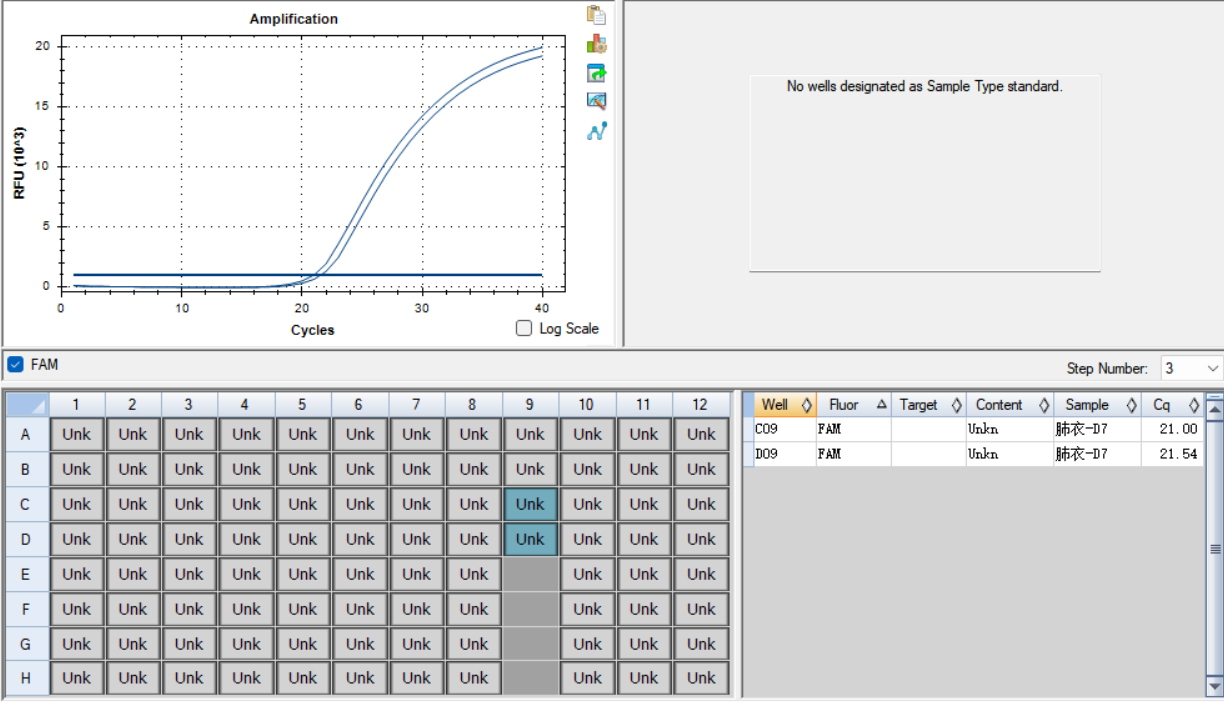The image size is (1224, 702).
Task: Select well F4 in plate grid
Action: point(246,609)
